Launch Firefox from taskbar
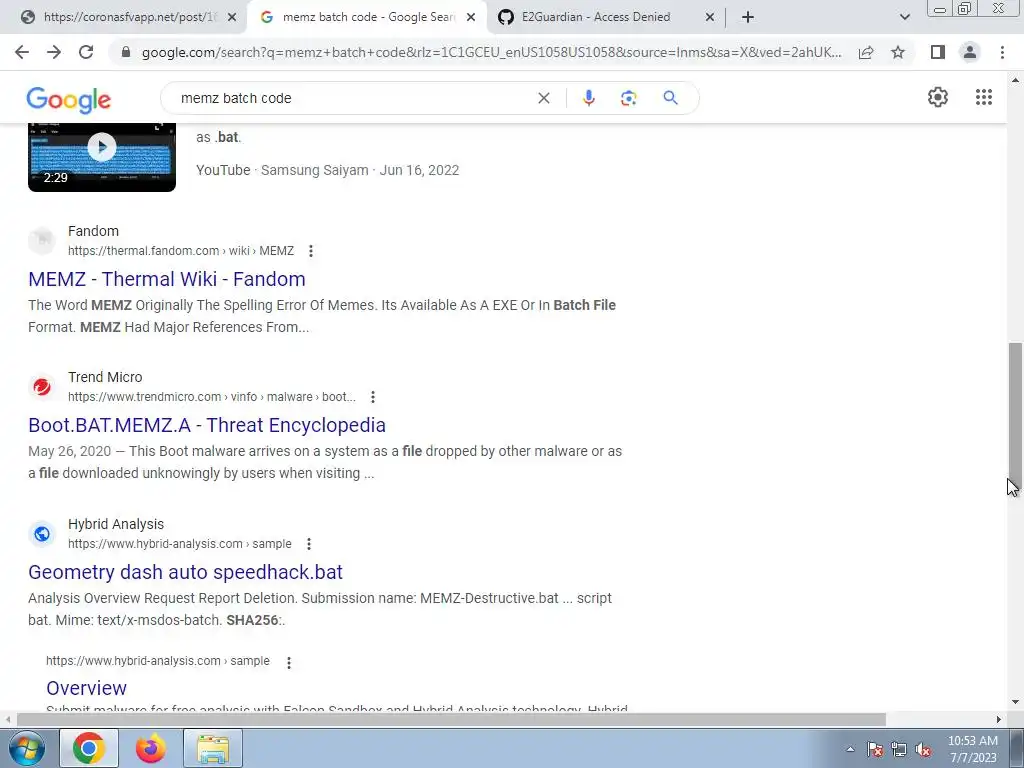Image resolution: width=1024 pixels, height=768 pixels. 150,748
